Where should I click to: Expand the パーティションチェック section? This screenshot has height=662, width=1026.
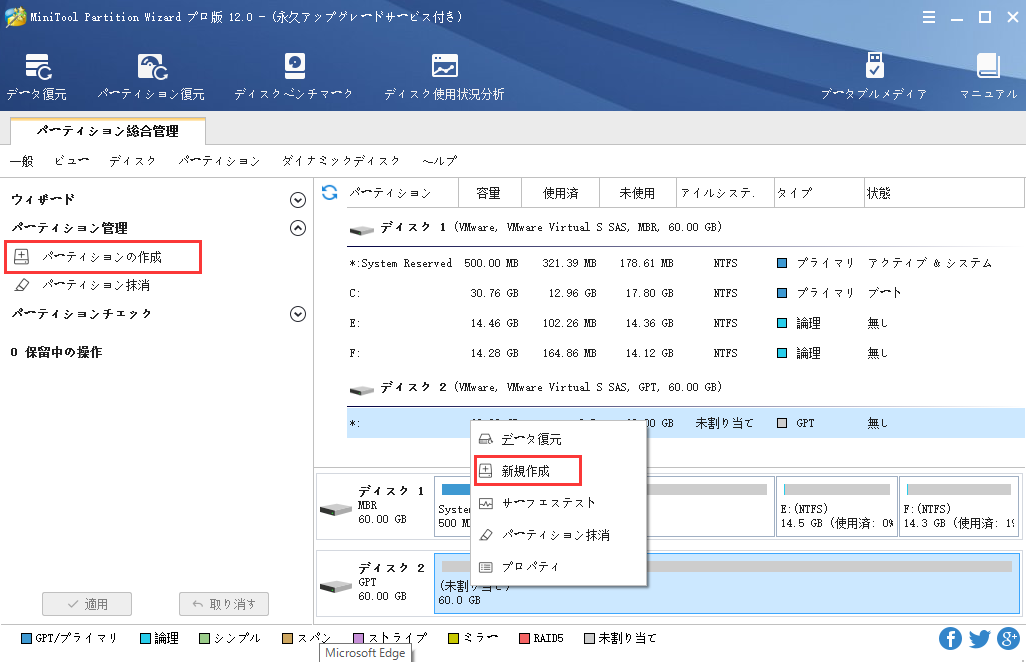298,314
